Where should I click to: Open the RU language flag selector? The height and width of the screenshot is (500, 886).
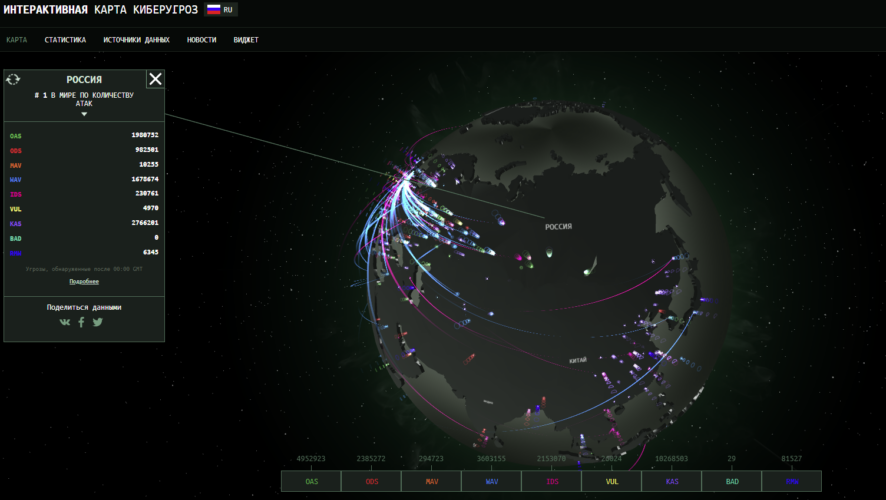[x=221, y=9]
